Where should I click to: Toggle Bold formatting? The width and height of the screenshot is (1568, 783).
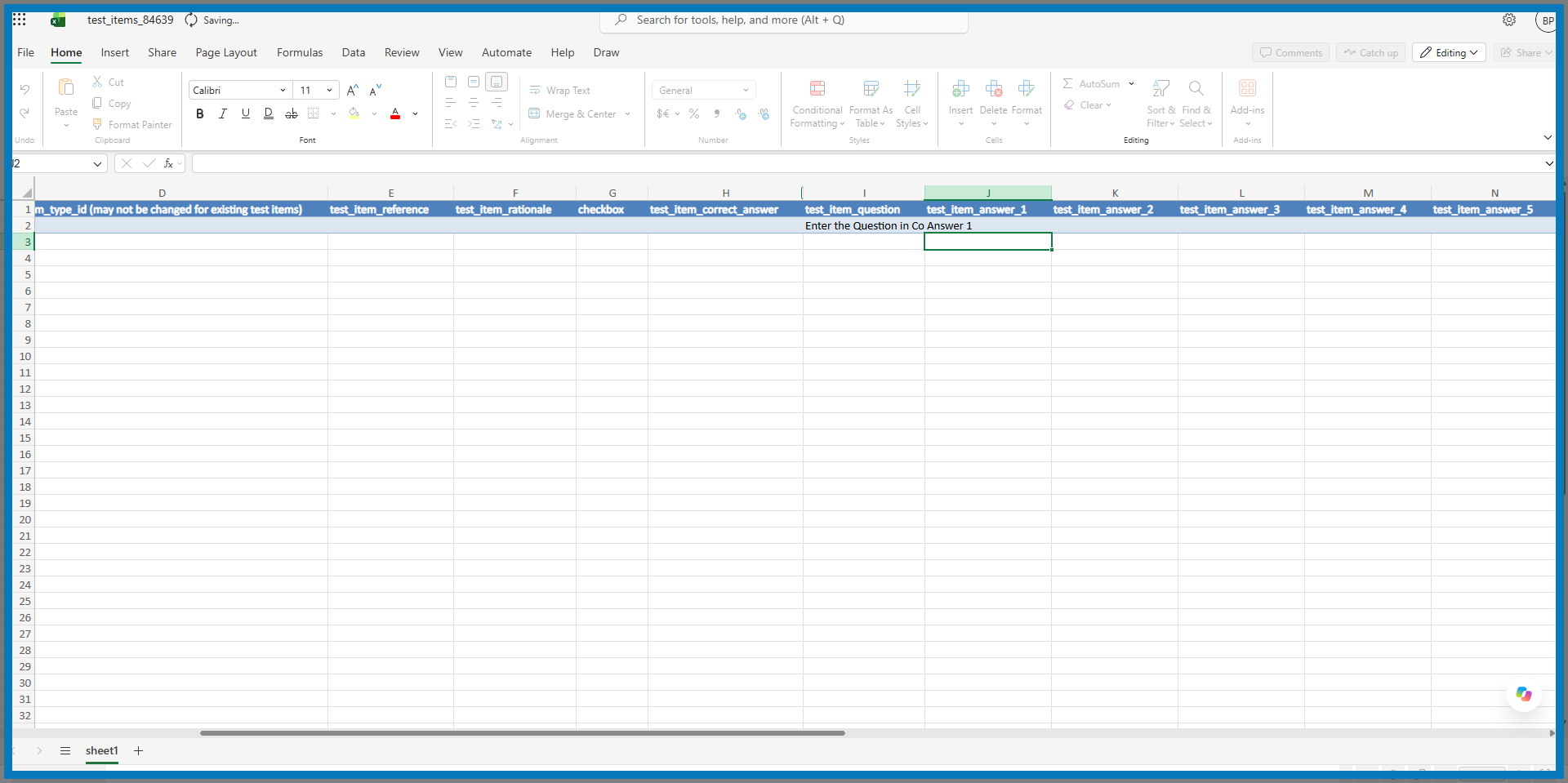200,114
